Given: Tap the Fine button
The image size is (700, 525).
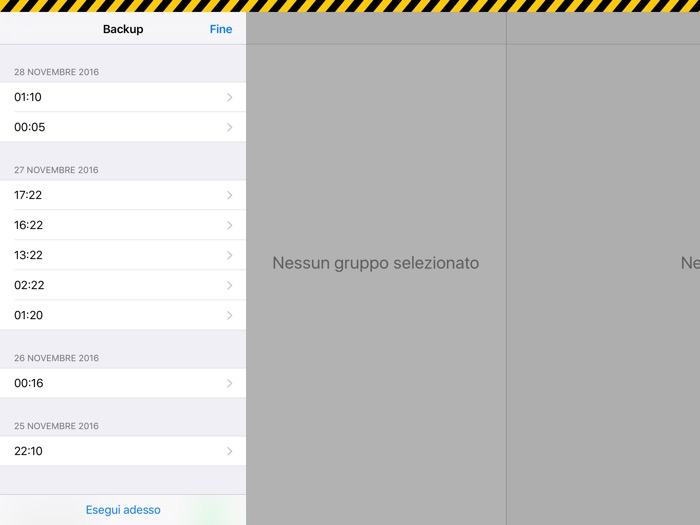Looking at the screenshot, I should point(221,29).
